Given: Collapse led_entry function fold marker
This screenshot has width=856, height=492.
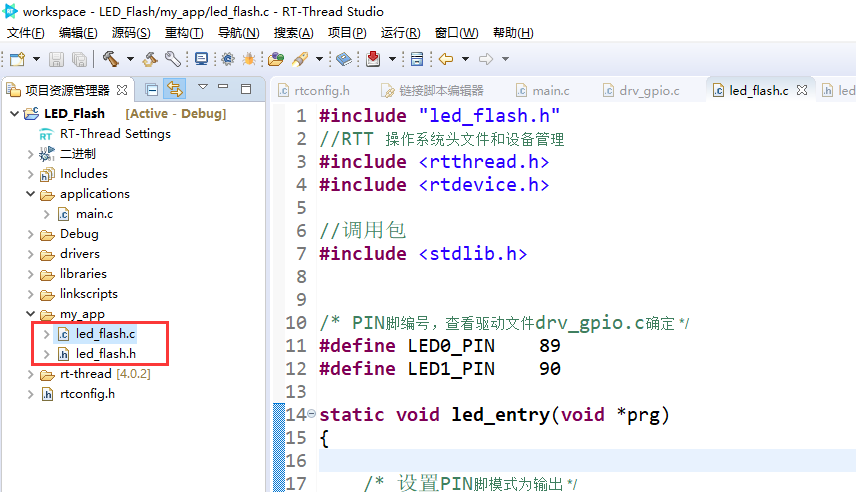Looking at the screenshot, I should click(x=311, y=414).
